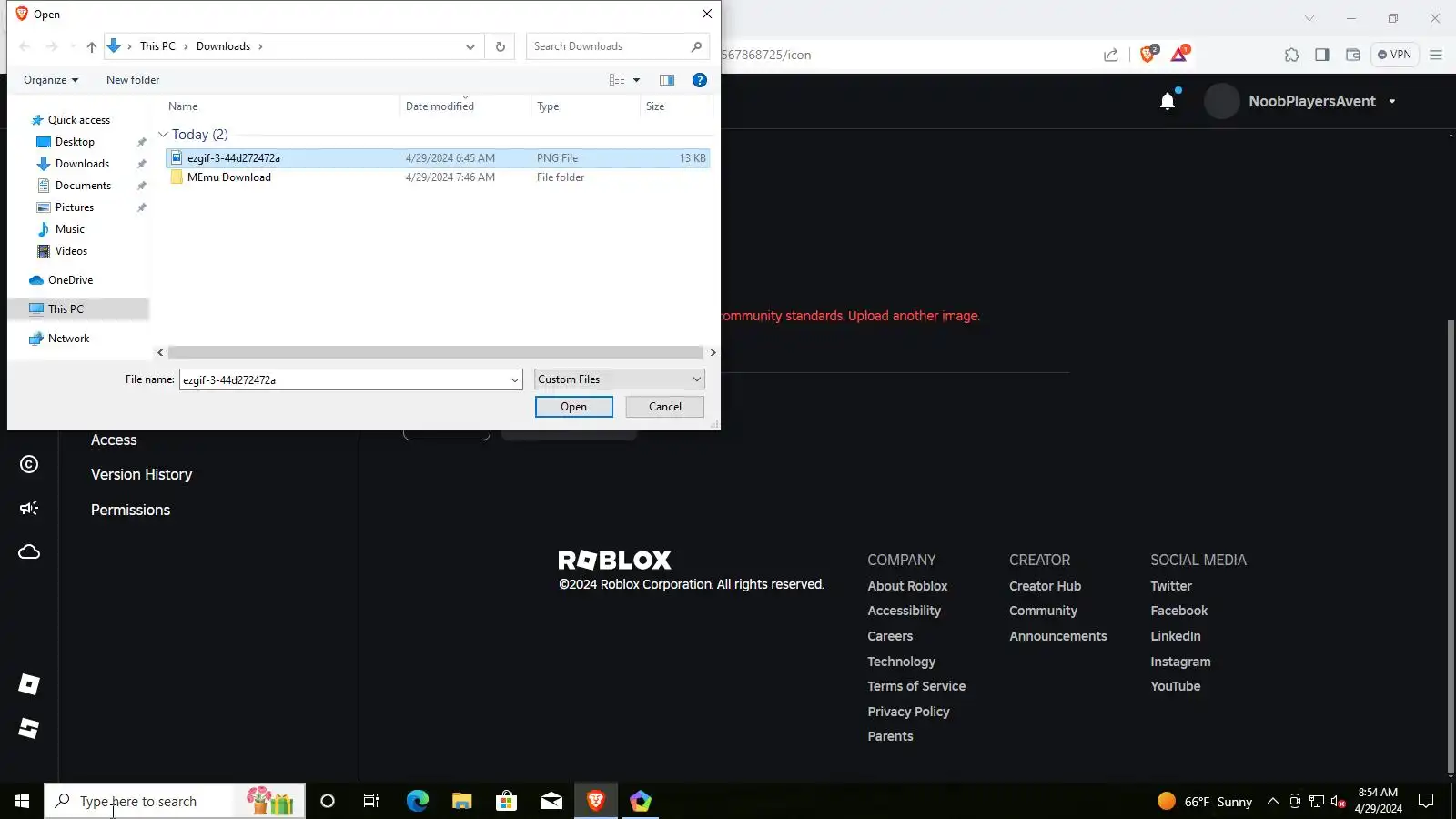Click Brave Shields lion icon in address bar
The image size is (1456, 819).
[x=1148, y=55]
